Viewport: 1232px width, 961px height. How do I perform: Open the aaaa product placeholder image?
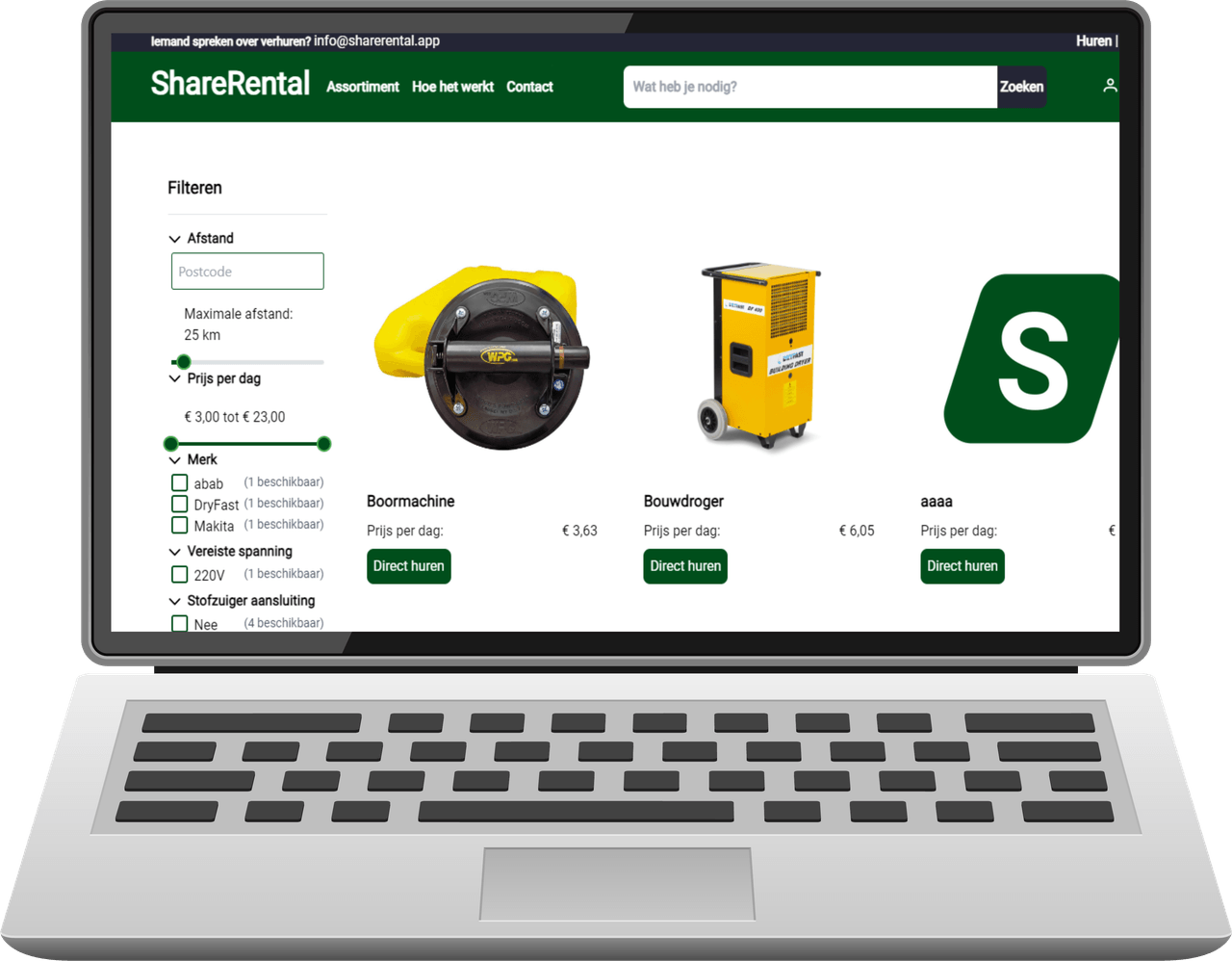[x=1032, y=358]
